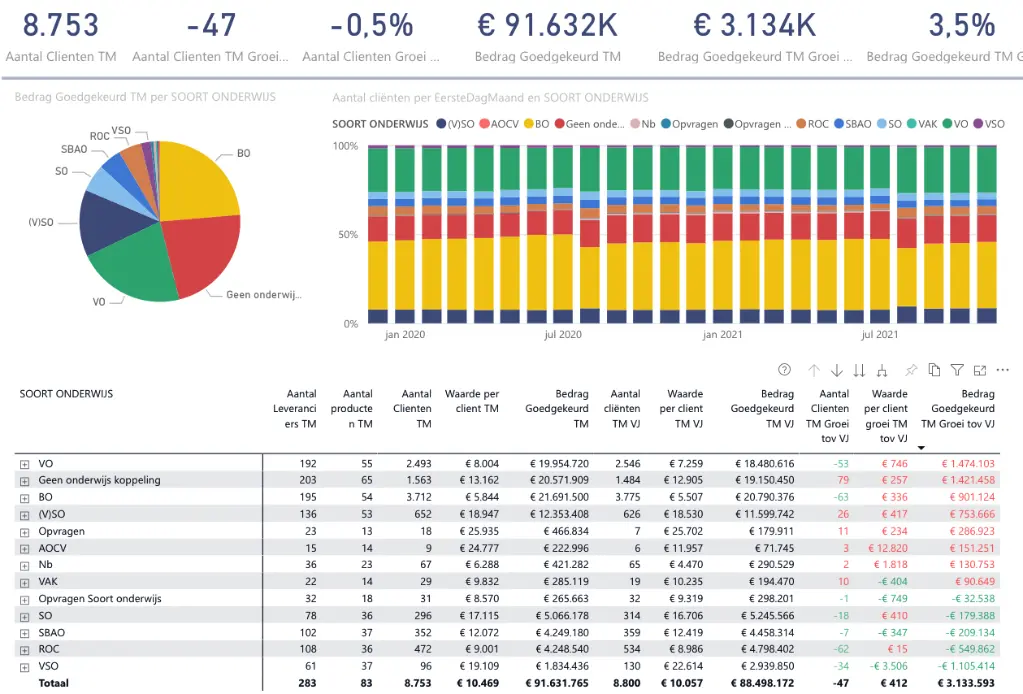
Task: Expand the VSO row in table
Action: tap(25, 667)
